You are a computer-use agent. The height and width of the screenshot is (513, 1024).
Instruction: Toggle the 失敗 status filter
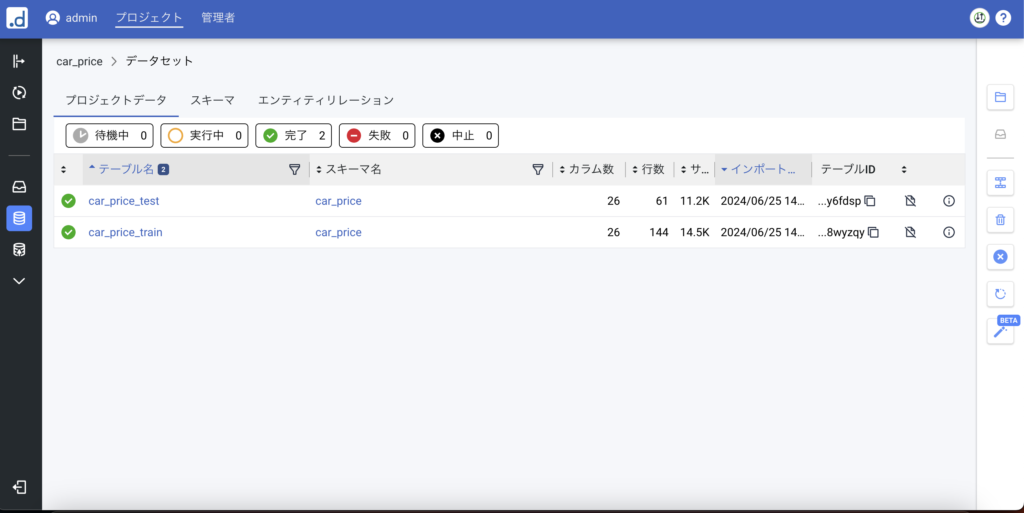(378, 135)
